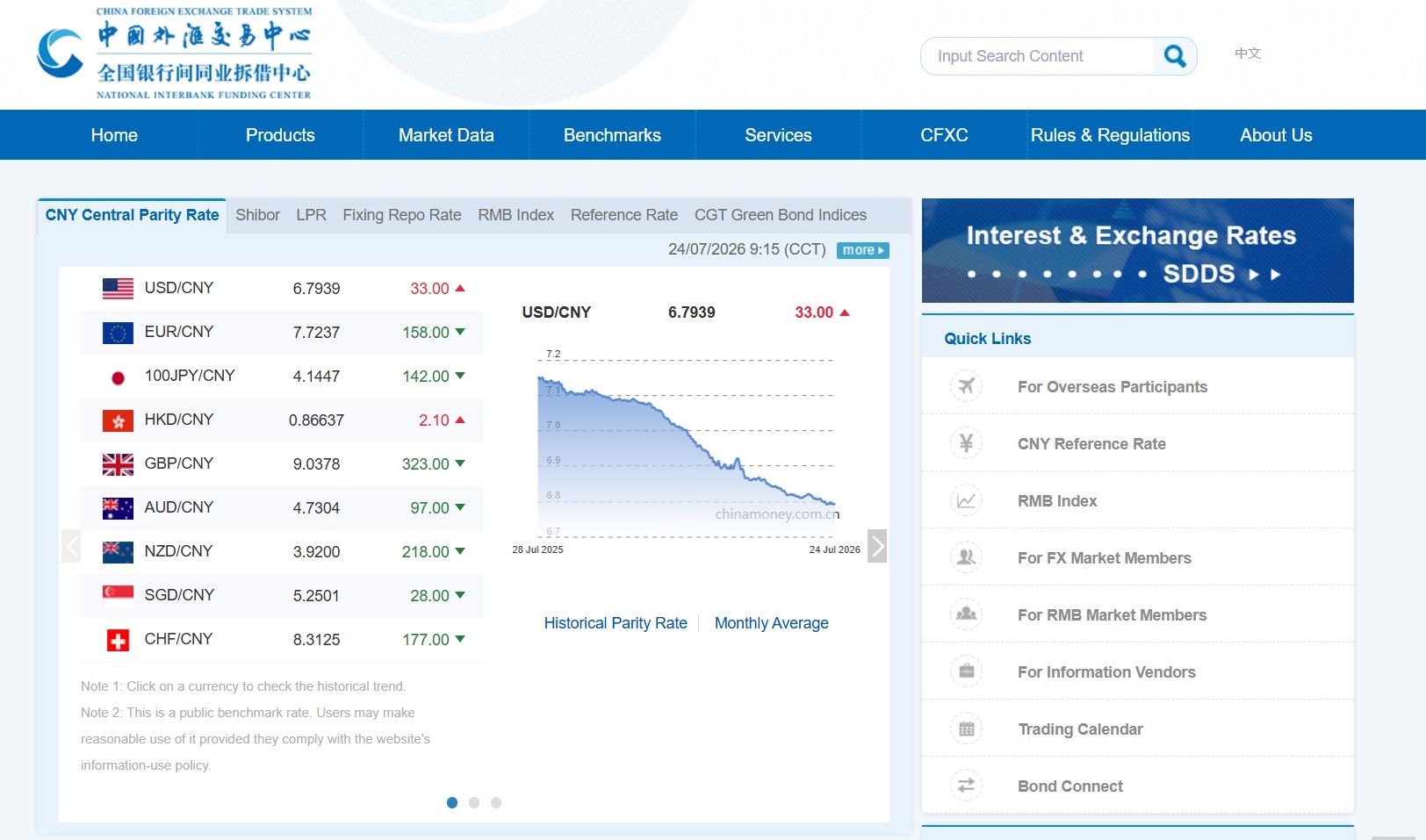Show next slide with right chevron arrow
1426x840 pixels.
pyautogui.click(x=876, y=546)
